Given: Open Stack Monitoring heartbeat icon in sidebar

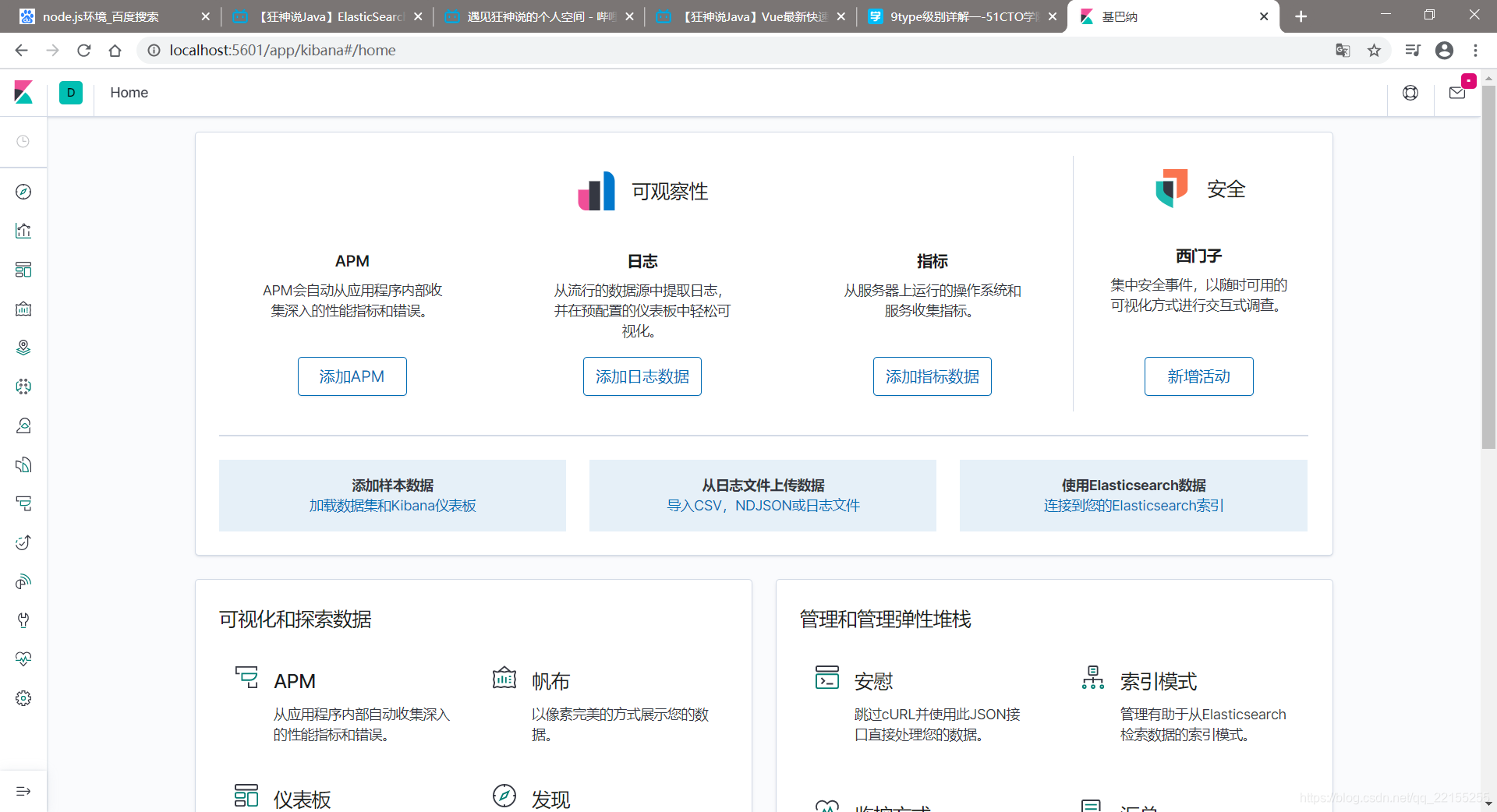Looking at the screenshot, I should point(23,659).
